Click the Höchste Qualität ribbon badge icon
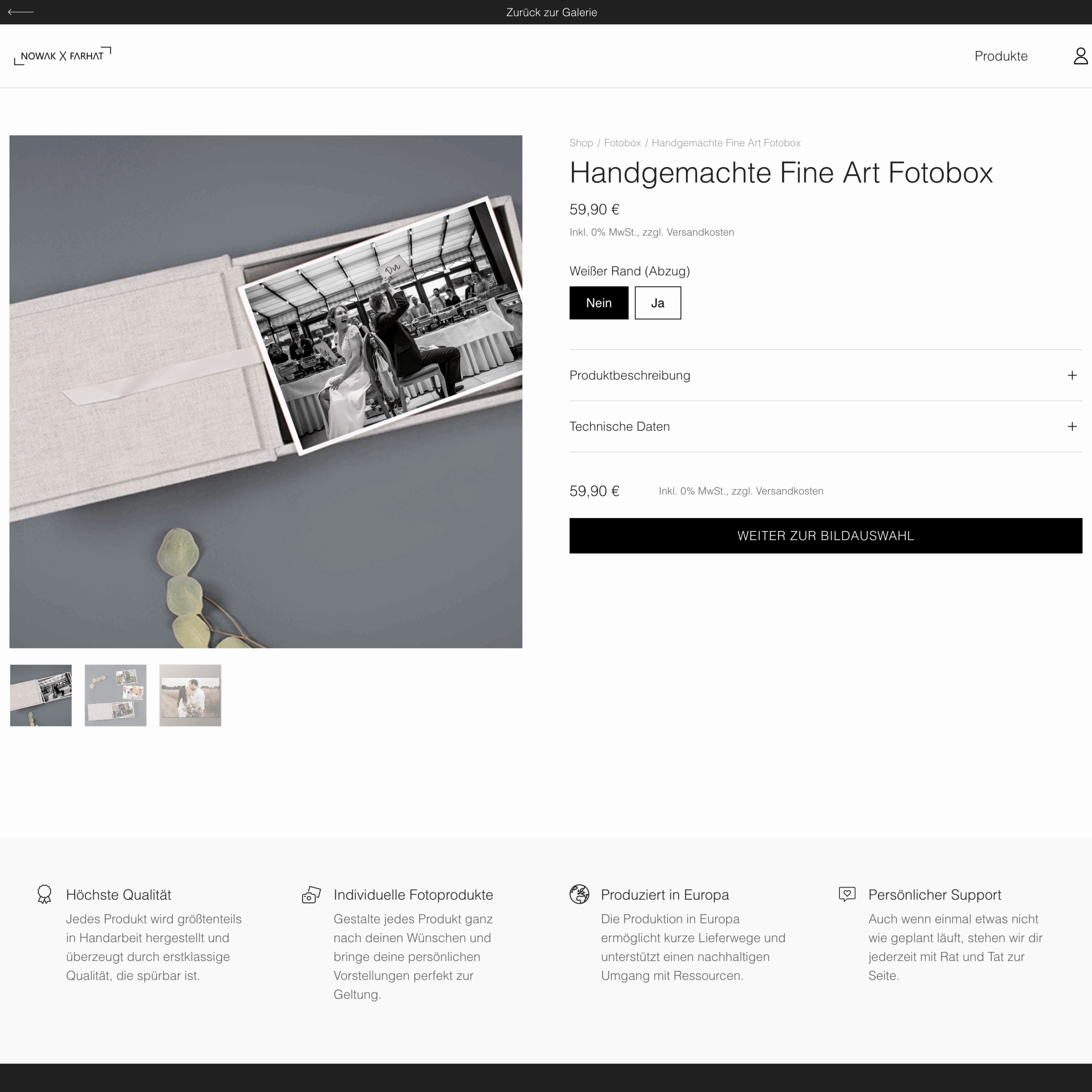1092x1092 pixels. tap(44, 894)
